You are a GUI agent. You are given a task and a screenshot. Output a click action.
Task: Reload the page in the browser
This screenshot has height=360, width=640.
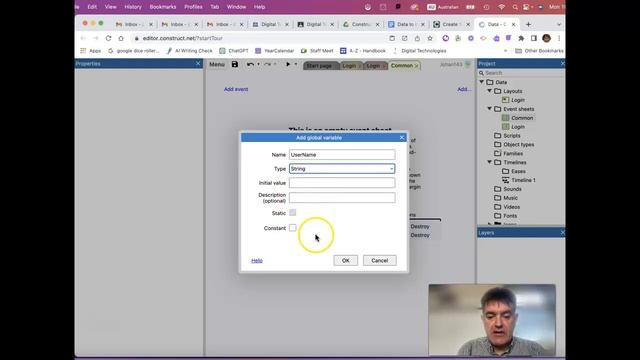(x=108, y=38)
